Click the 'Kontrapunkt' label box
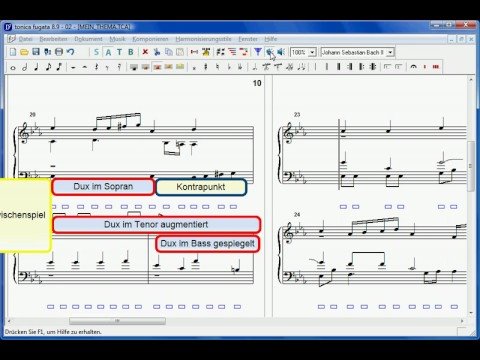The image size is (480, 360). (201, 187)
